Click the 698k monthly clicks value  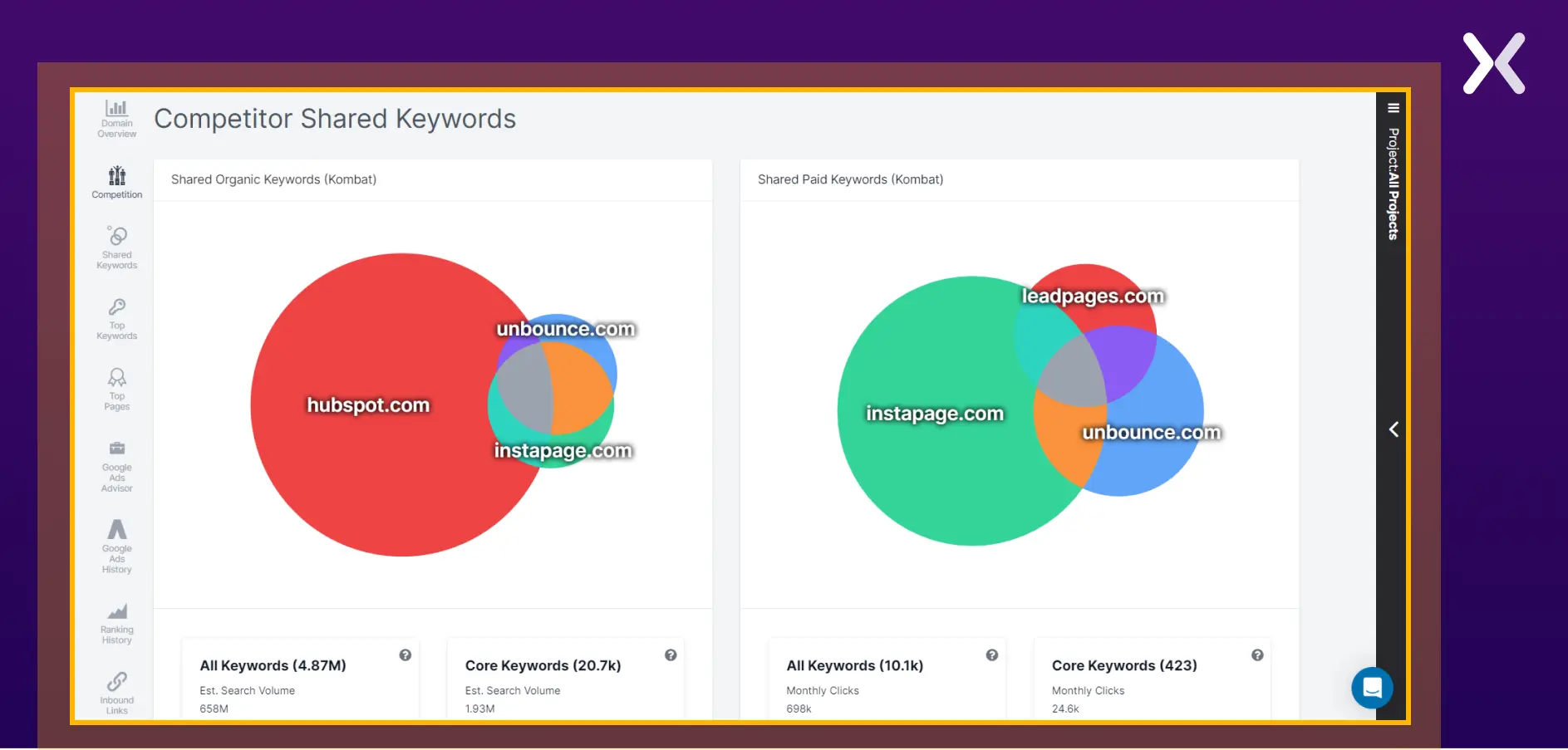coord(799,708)
